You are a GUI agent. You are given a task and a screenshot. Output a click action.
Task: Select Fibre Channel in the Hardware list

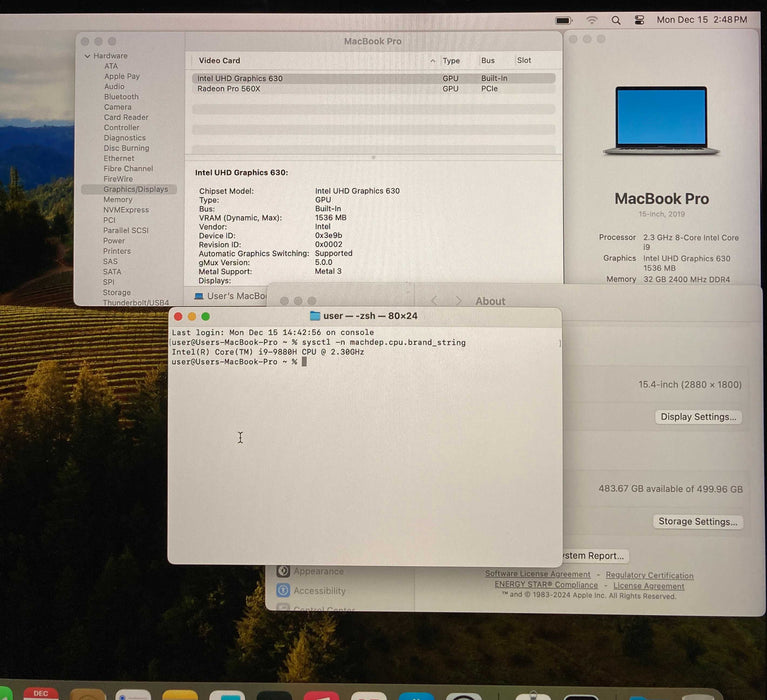tap(128, 169)
